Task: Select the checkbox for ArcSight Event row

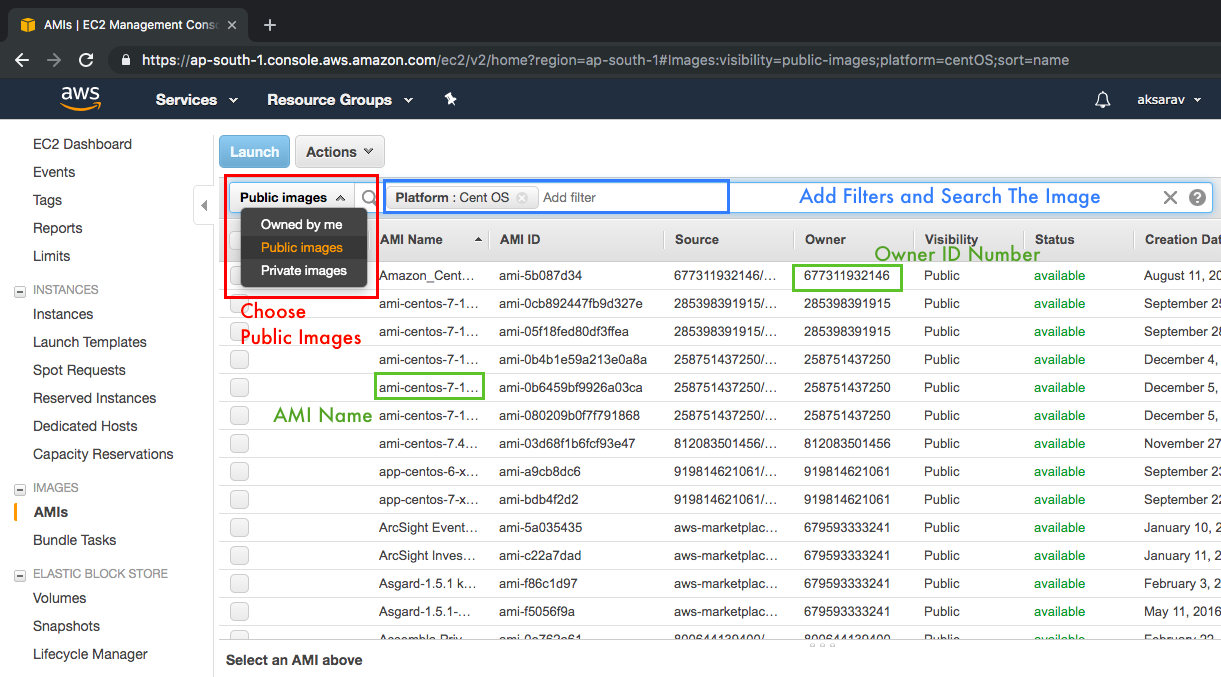Action: (239, 527)
